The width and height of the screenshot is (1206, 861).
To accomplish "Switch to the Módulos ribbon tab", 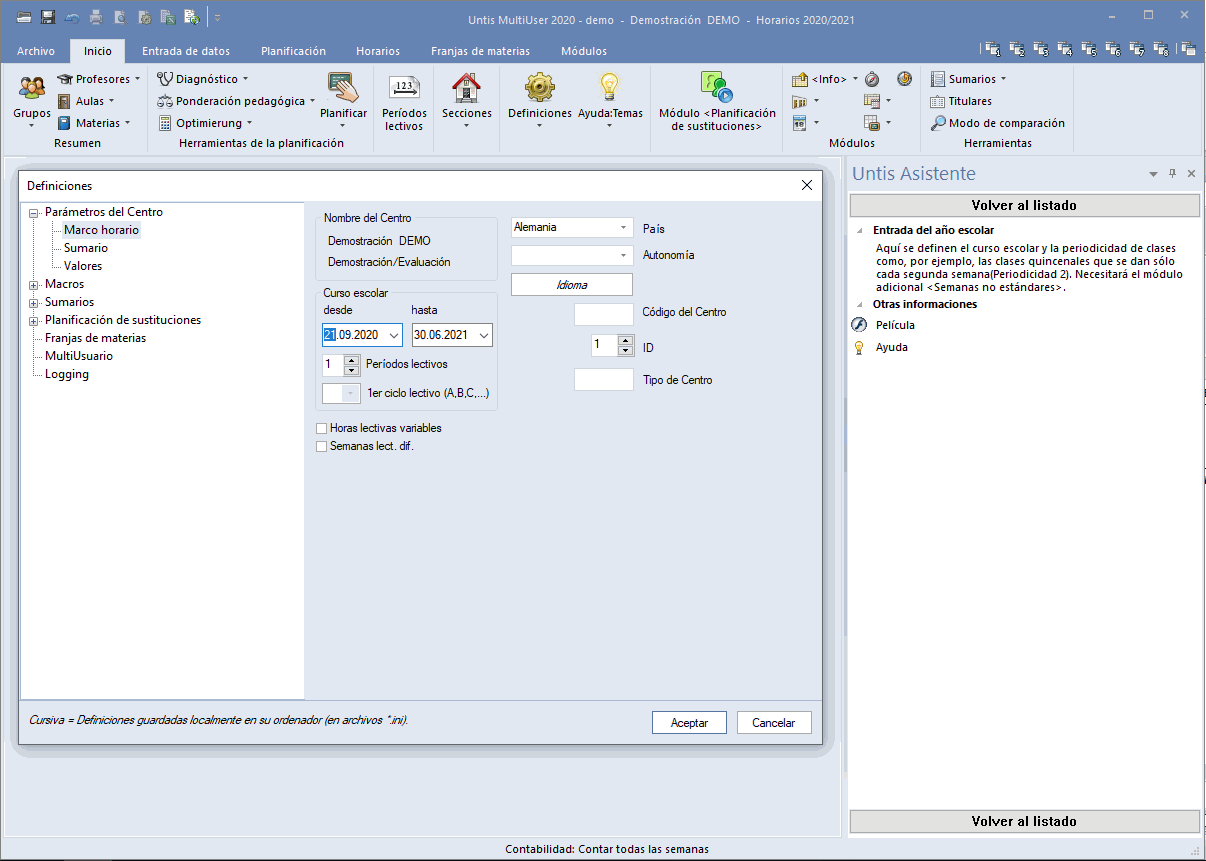I will click(584, 51).
